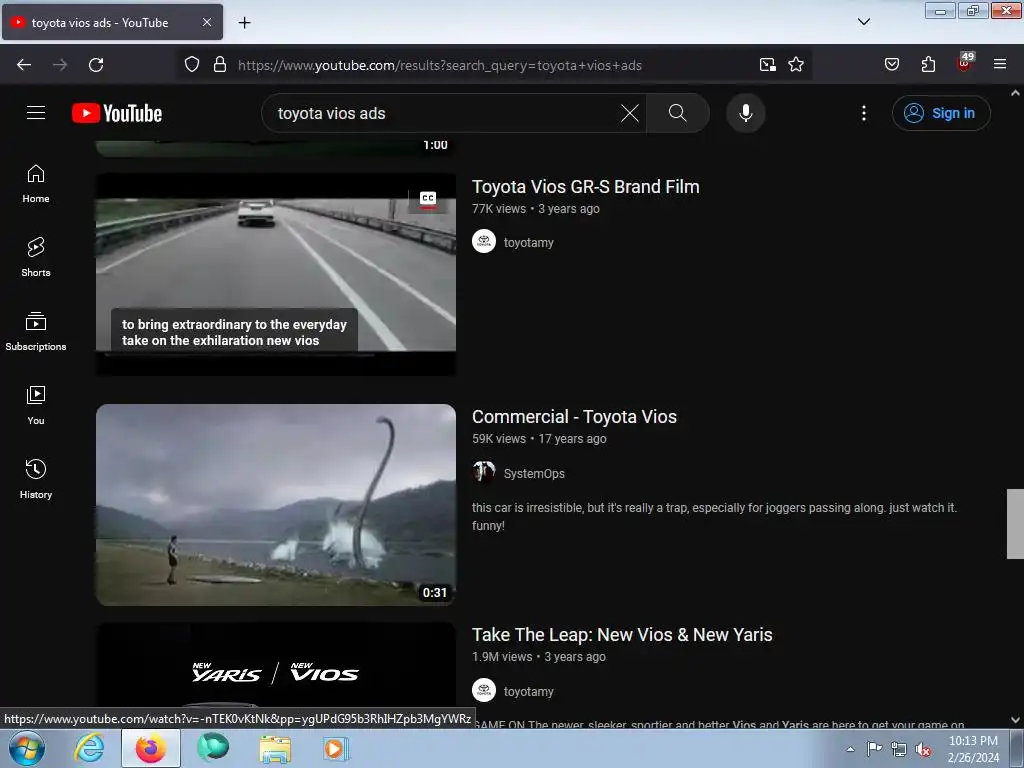
Task: Go back with the browser back arrow
Action: click(x=24, y=65)
